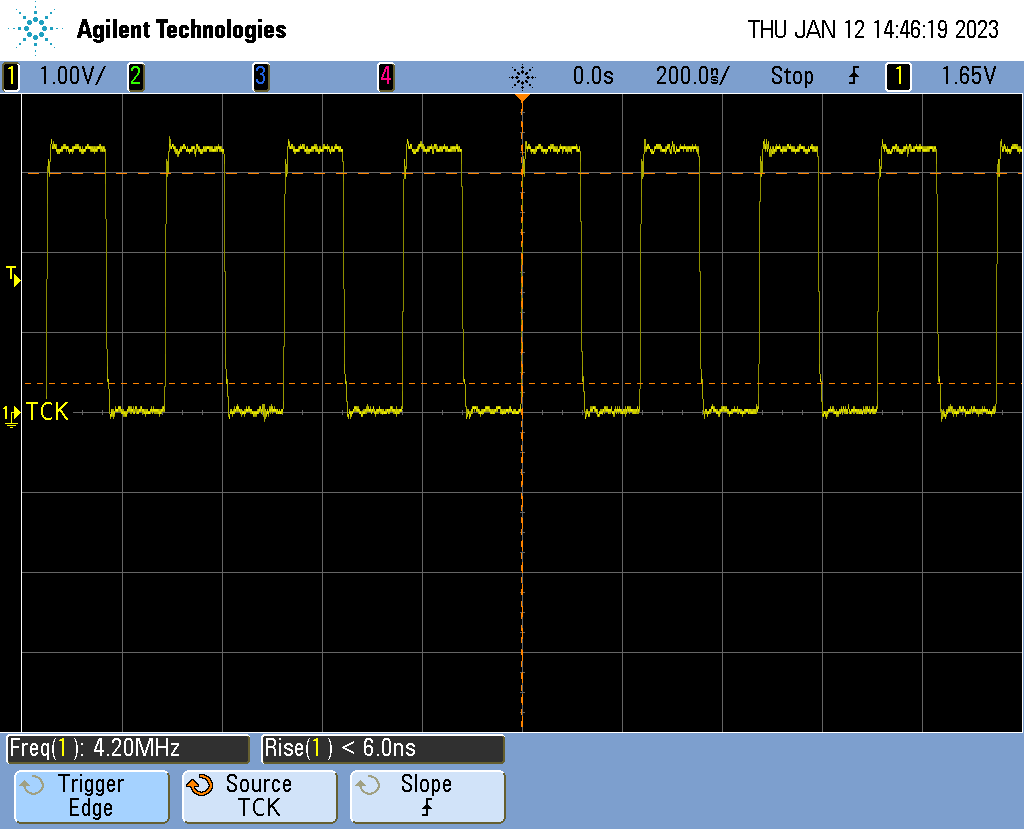
Task: Click the trigger level T marker on left edge
Action: [13, 276]
